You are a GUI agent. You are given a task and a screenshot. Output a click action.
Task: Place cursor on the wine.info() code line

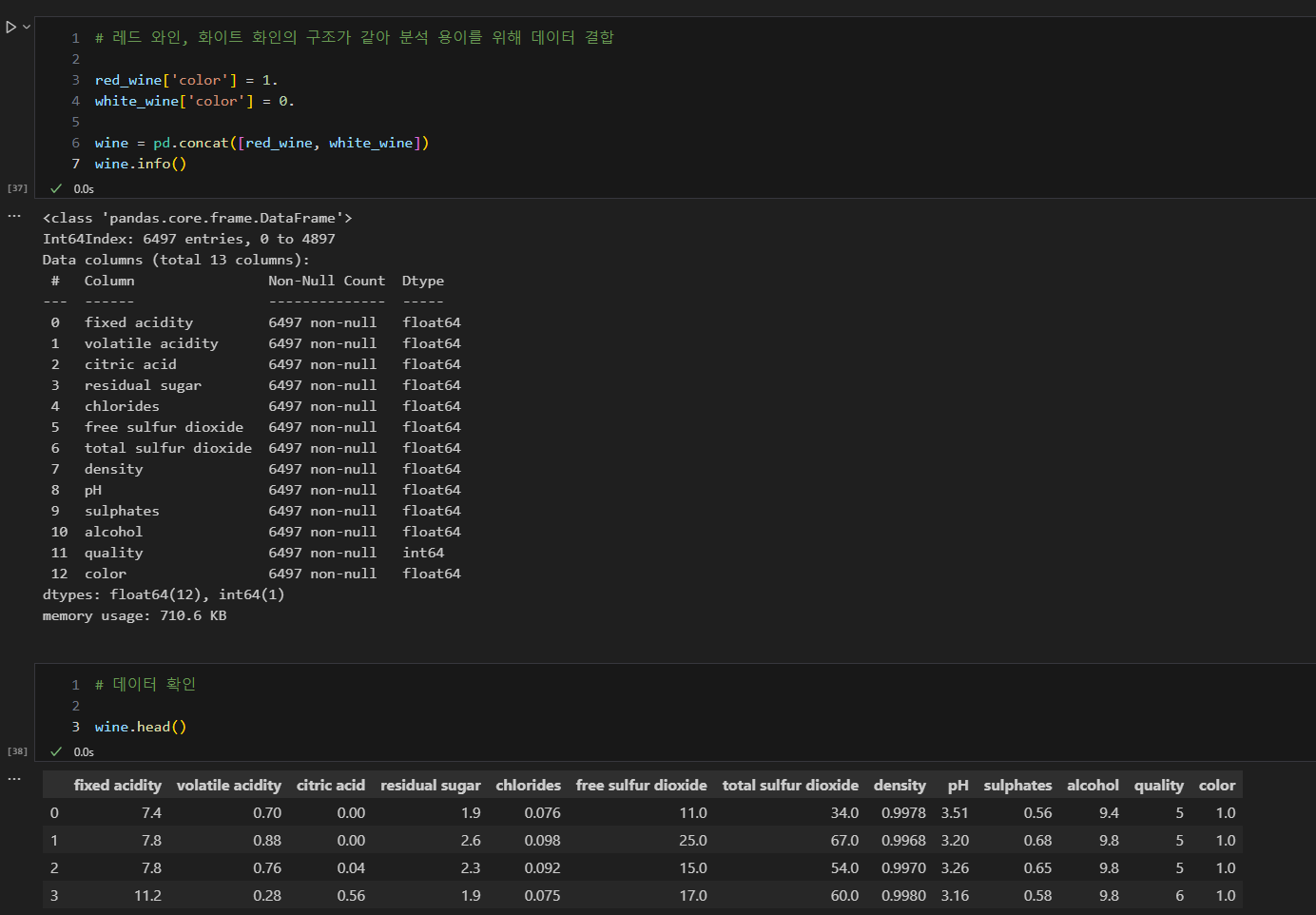coord(140,164)
